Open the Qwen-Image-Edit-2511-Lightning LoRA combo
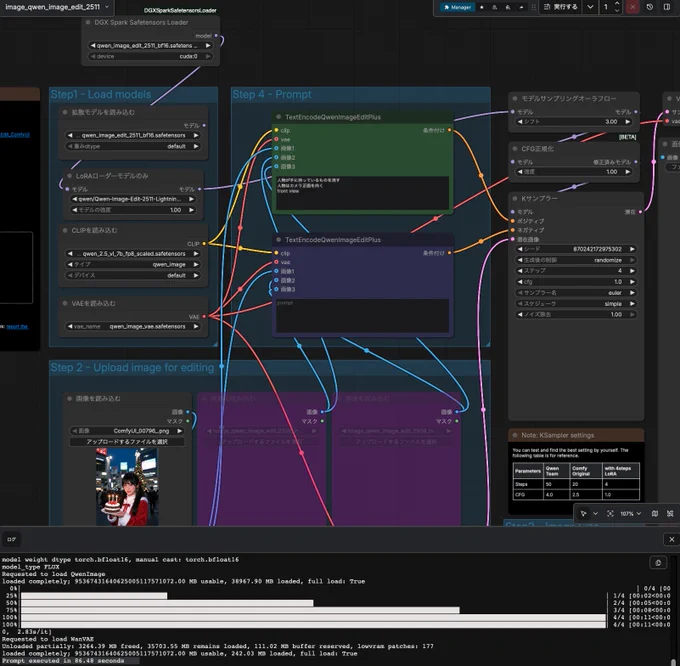The image size is (680, 666). click(133, 199)
